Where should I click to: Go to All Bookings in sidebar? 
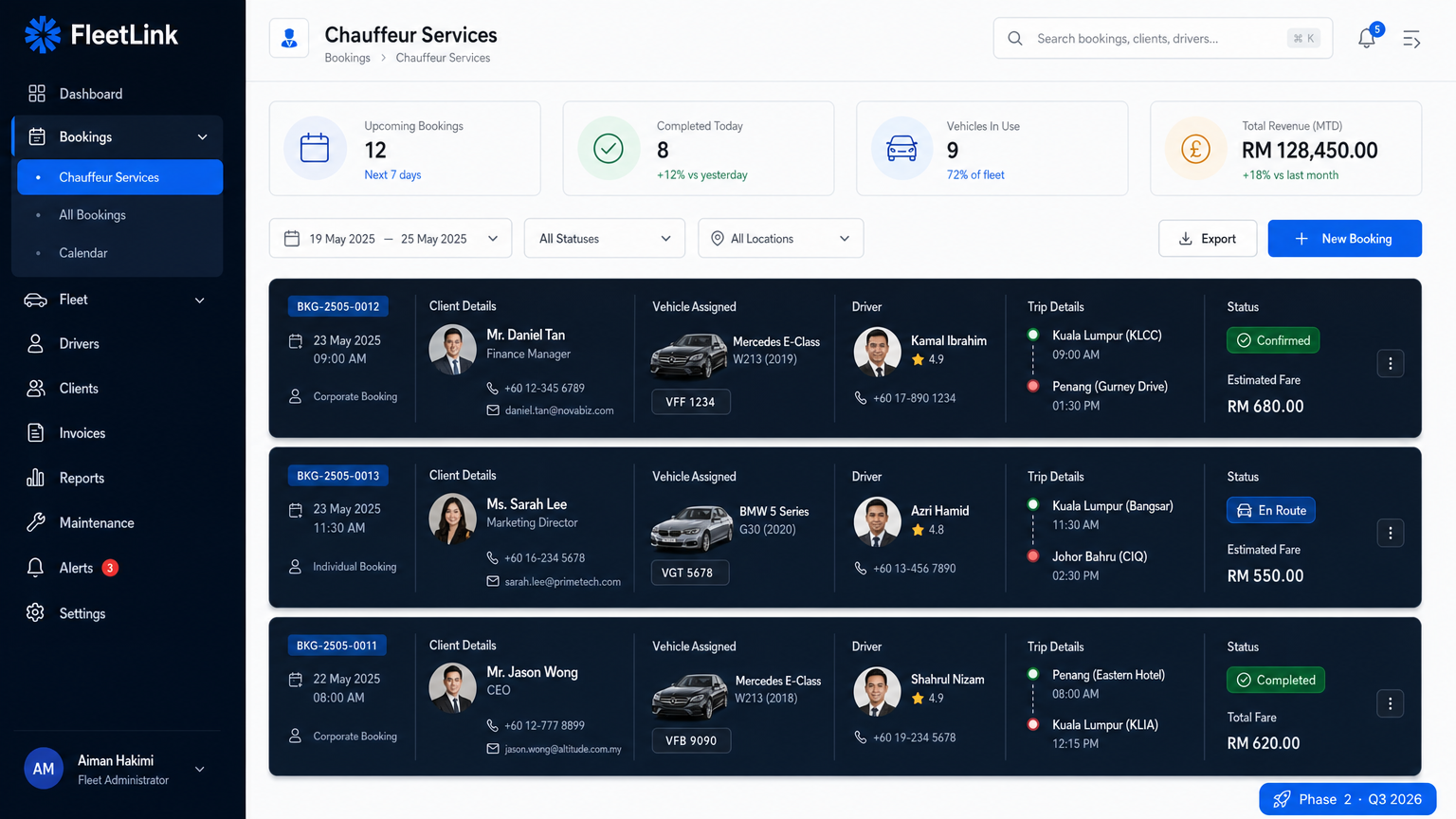93,215
